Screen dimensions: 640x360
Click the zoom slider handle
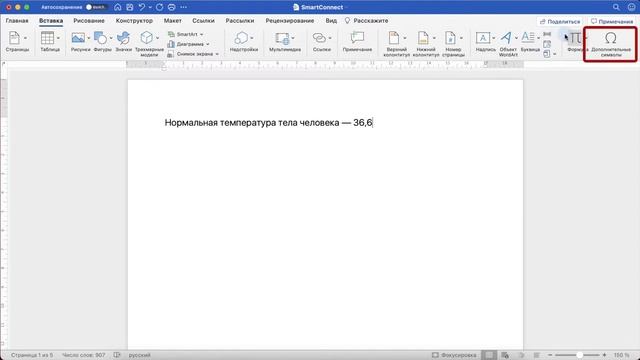pyautogui.click(x=579, y=355)
